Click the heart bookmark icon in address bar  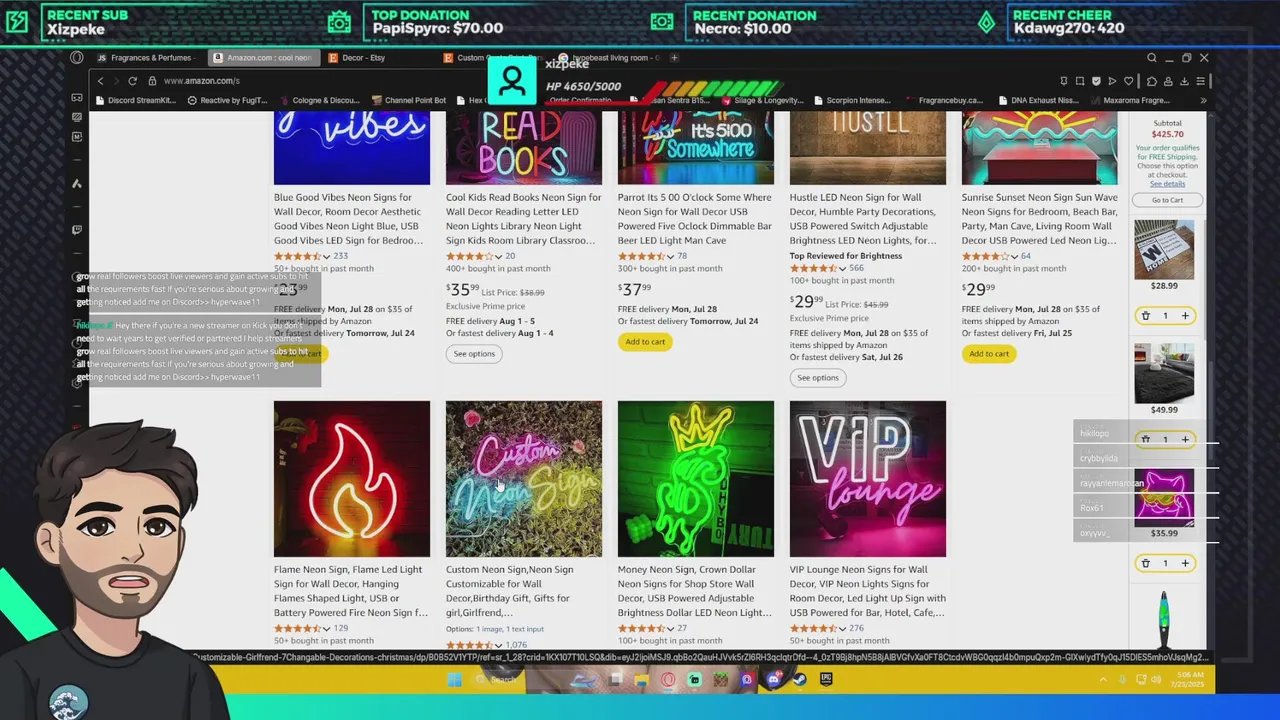click(x=1129, y=81)
